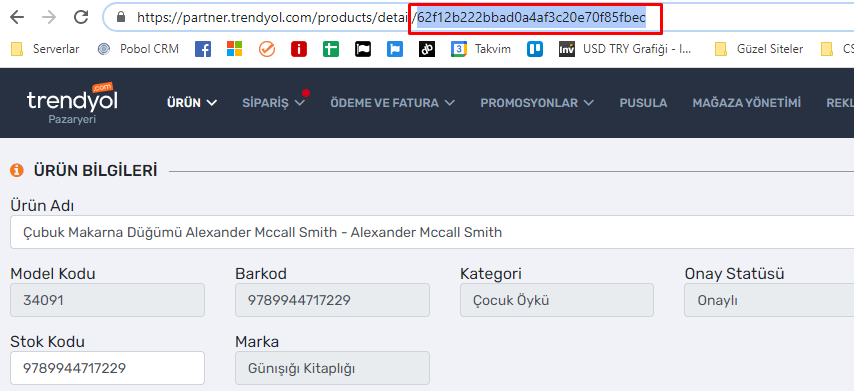This screenshot has height=391, width=854.
Task: Click the Model Kodu field 34091
Action: (107, 300)
